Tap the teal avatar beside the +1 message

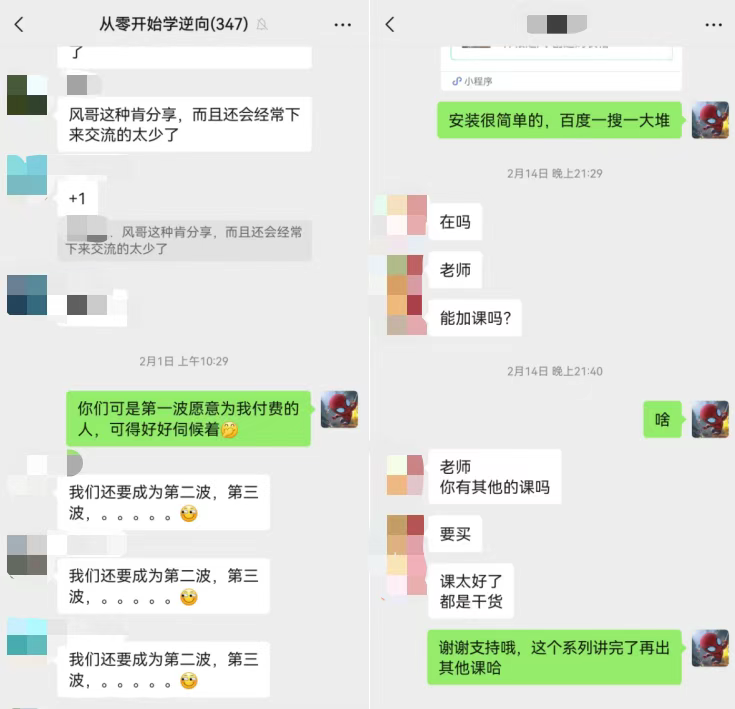[27, 175]
